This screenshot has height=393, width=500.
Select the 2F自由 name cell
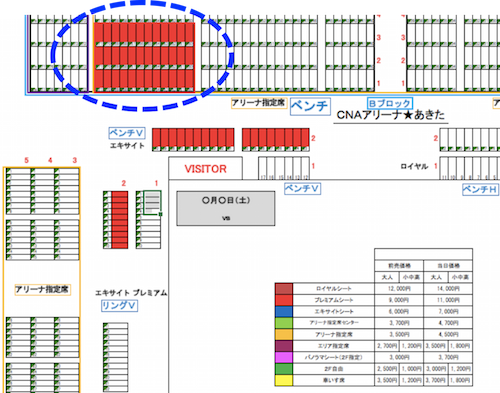click(334, 369)
